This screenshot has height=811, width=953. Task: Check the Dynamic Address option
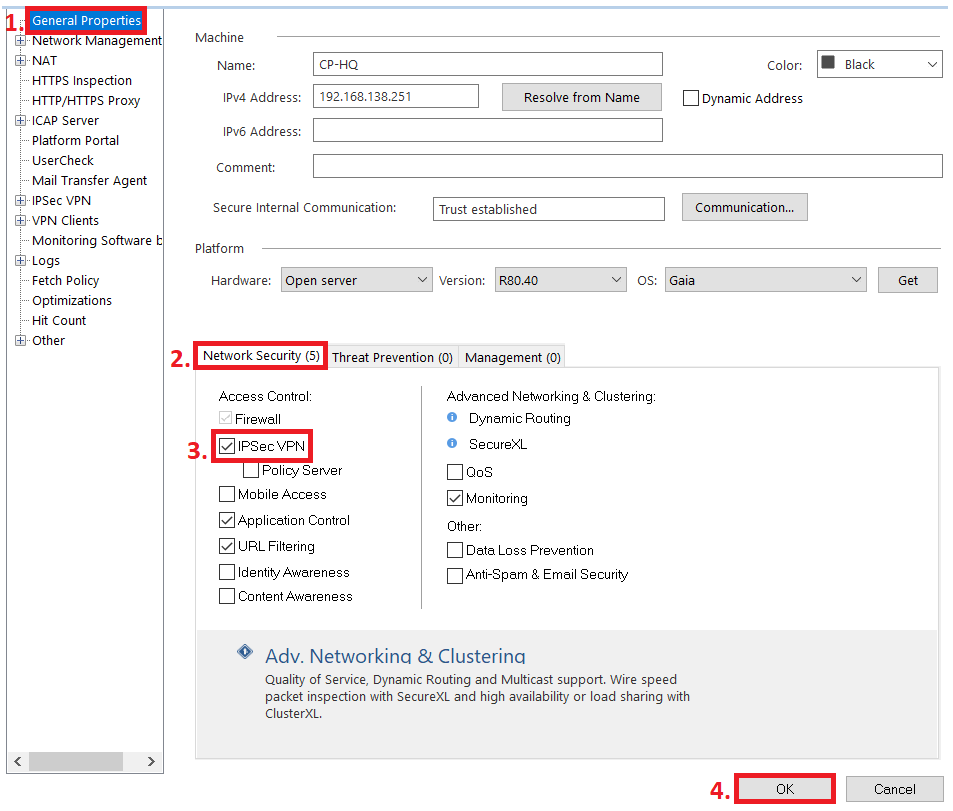coord(690,98)
